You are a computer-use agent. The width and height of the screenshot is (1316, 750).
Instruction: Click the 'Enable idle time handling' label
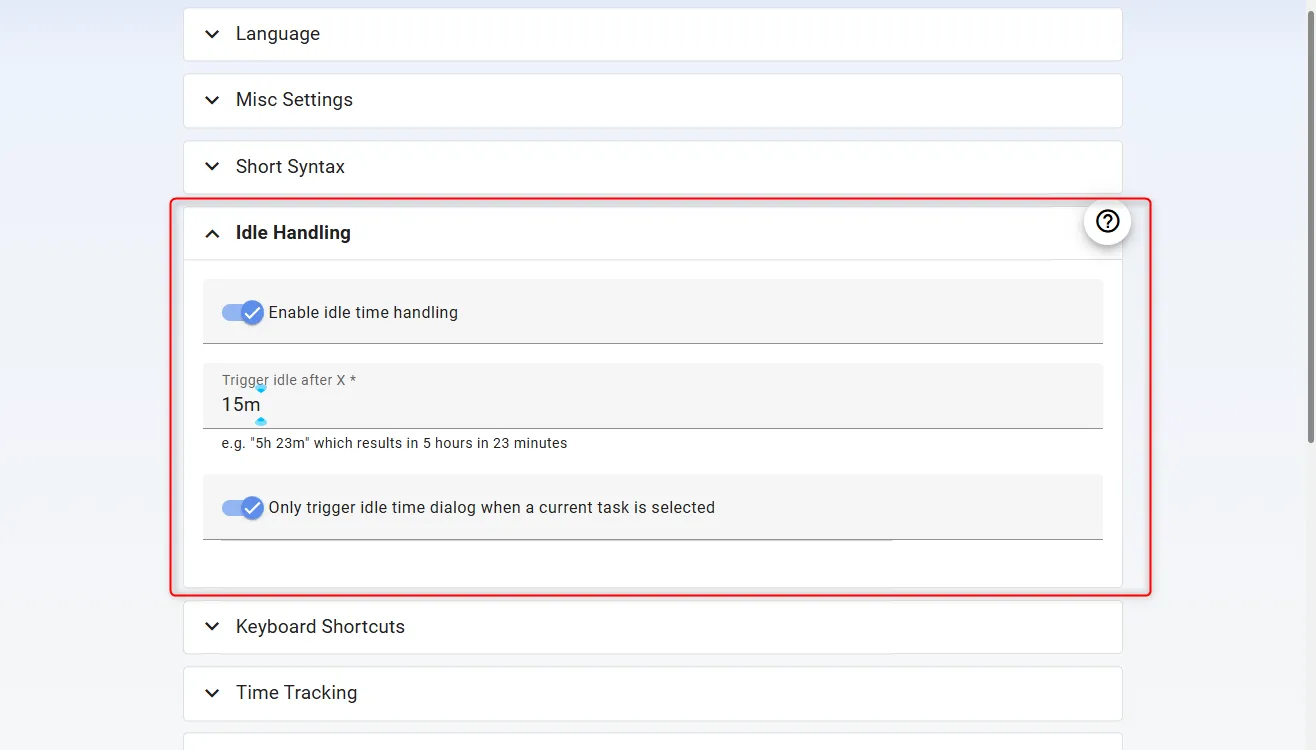(x=363, y=313)
